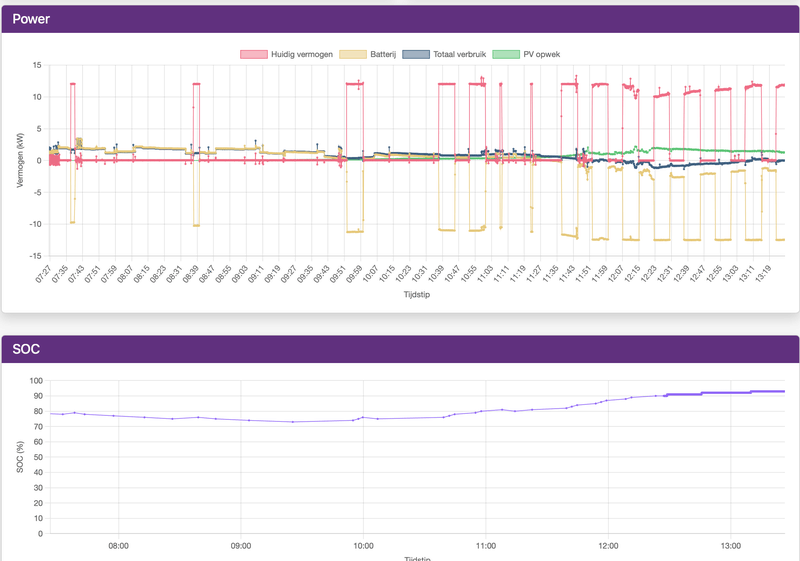
Task: Toggle the Huidig vermogen legend swatch
Action: (254, 55)
